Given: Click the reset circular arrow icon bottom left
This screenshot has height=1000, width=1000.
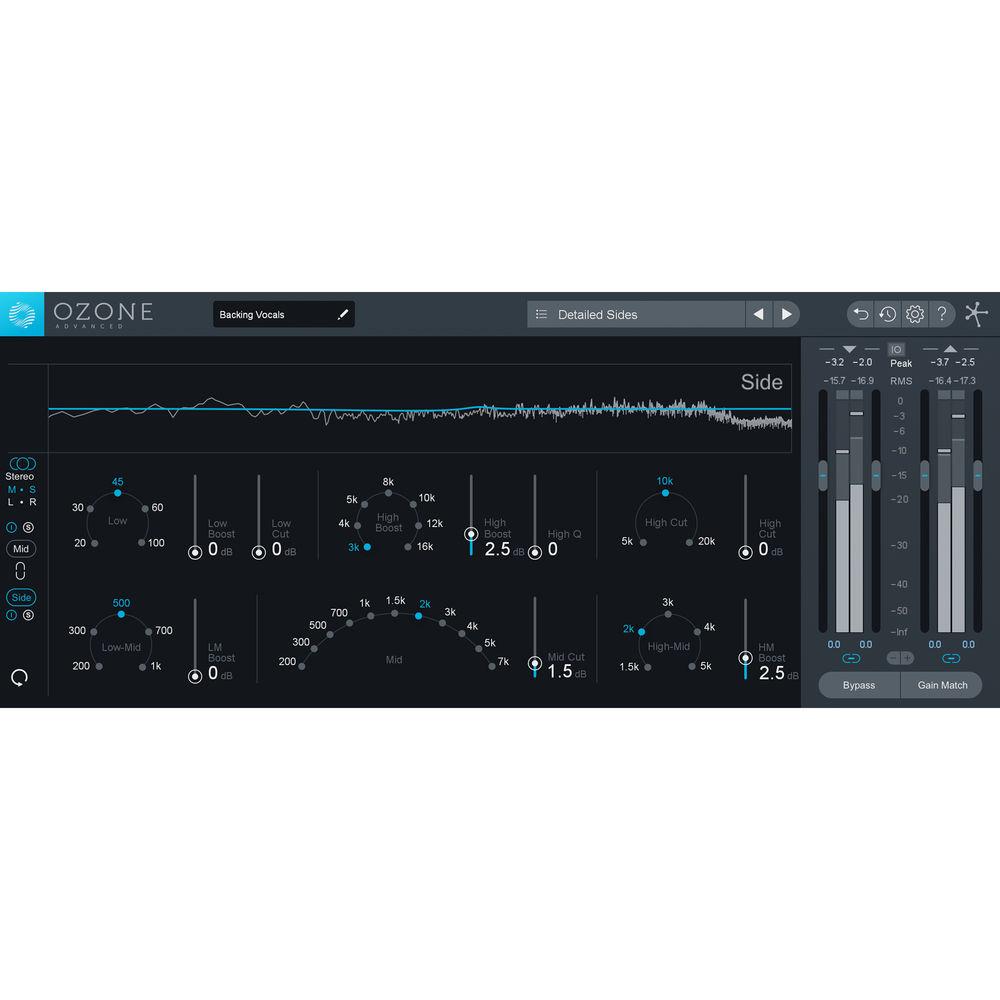Looking at the screenshot, I should click(x=19, y=676).
